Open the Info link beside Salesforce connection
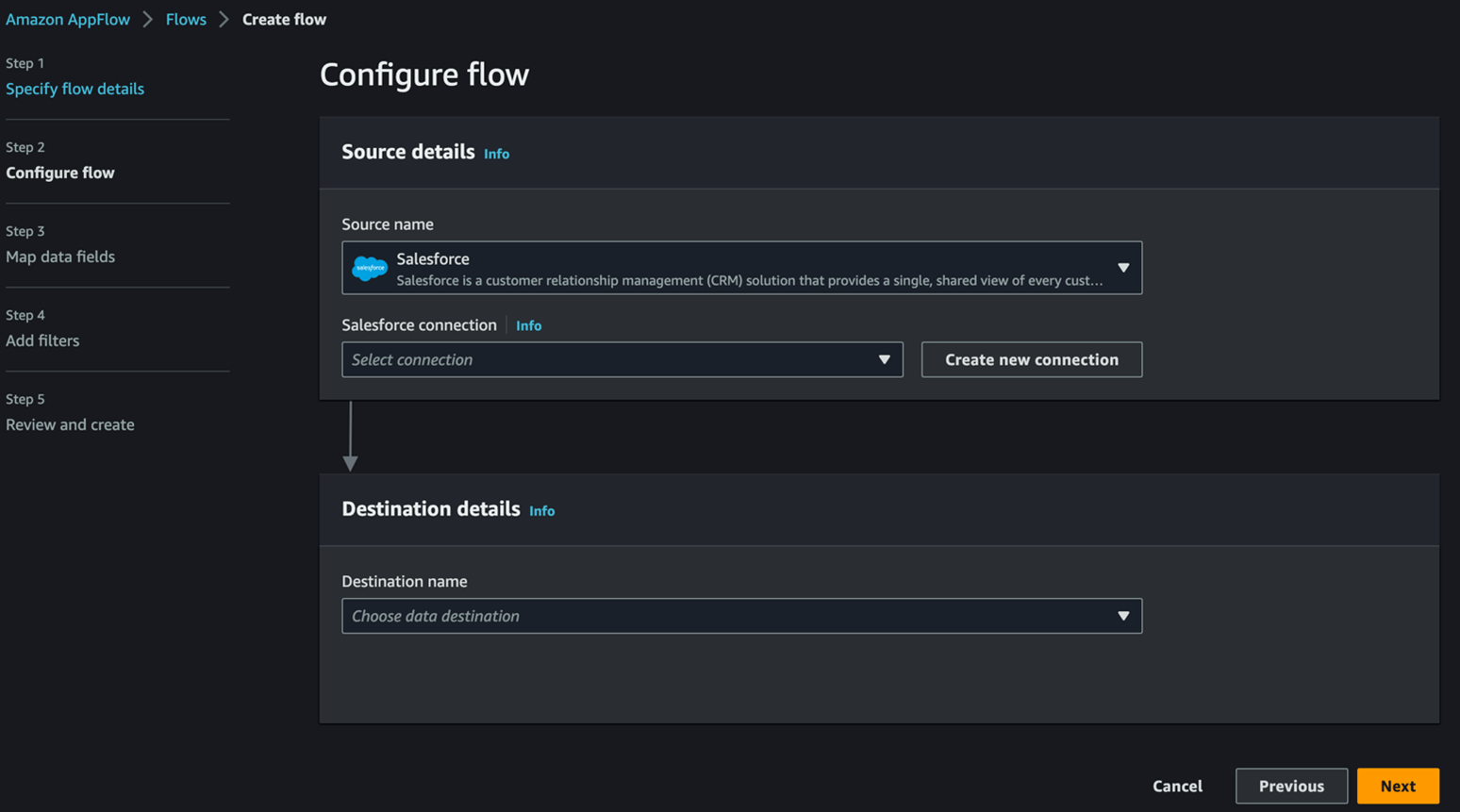This screenshot has height=812, width=1460. point(528,325)
